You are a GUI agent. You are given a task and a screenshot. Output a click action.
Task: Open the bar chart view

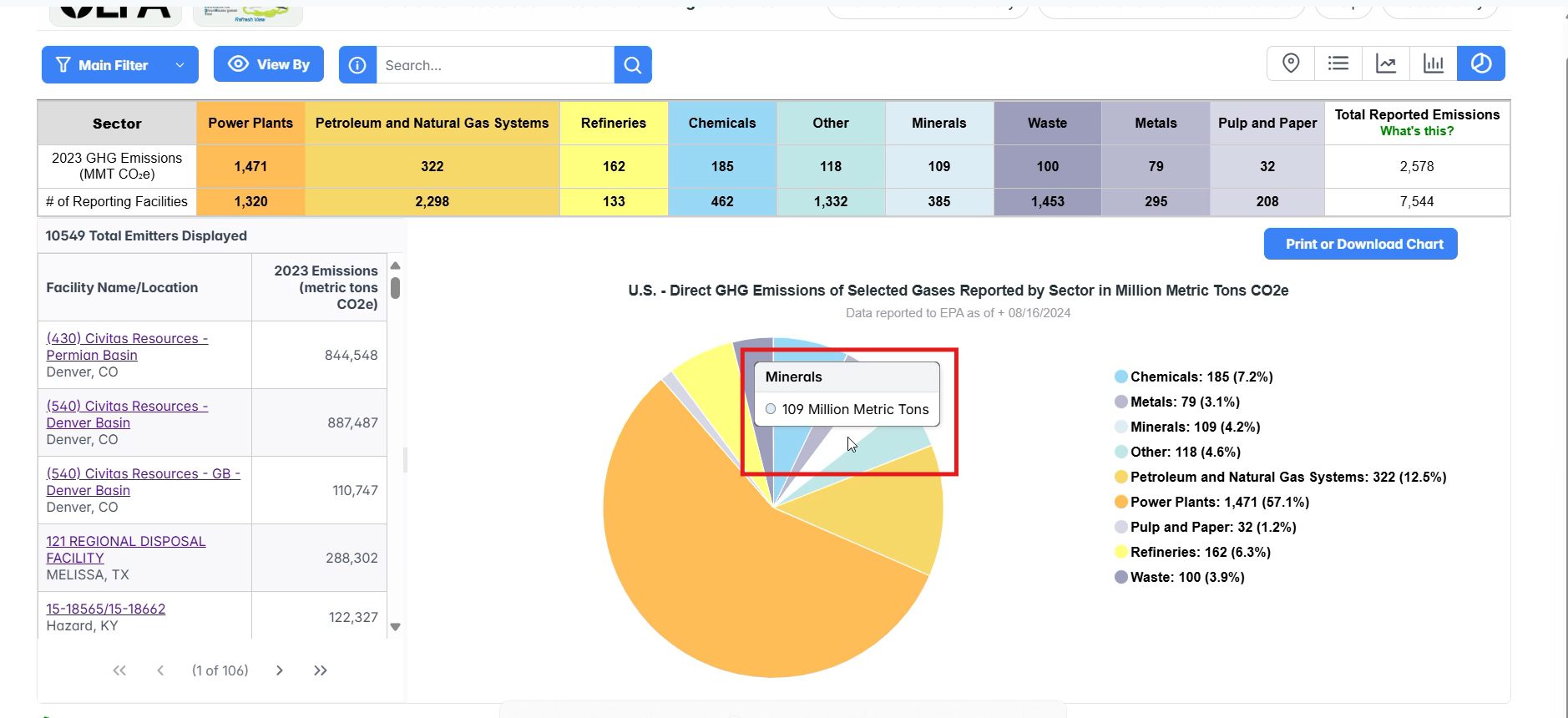[1434, 63]
